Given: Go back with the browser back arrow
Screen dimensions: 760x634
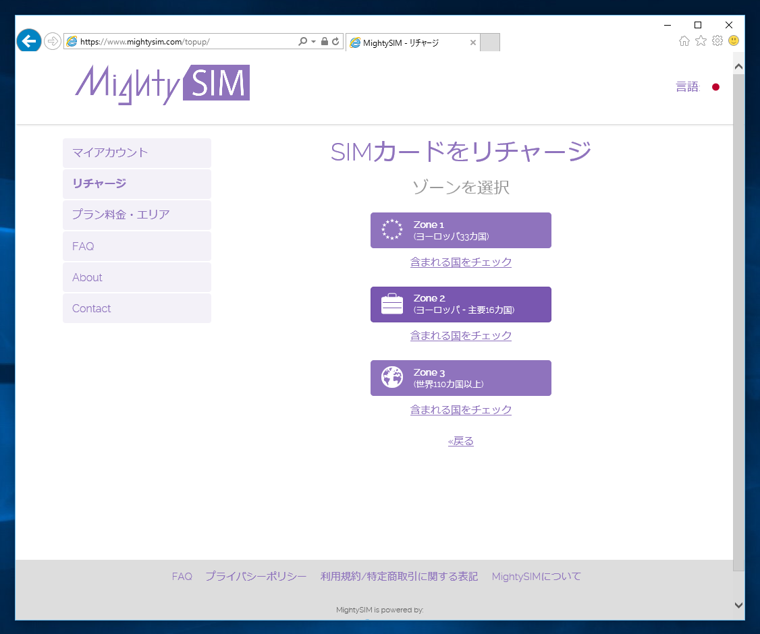Looking at the screenshot, I should (x=29, y=41).
